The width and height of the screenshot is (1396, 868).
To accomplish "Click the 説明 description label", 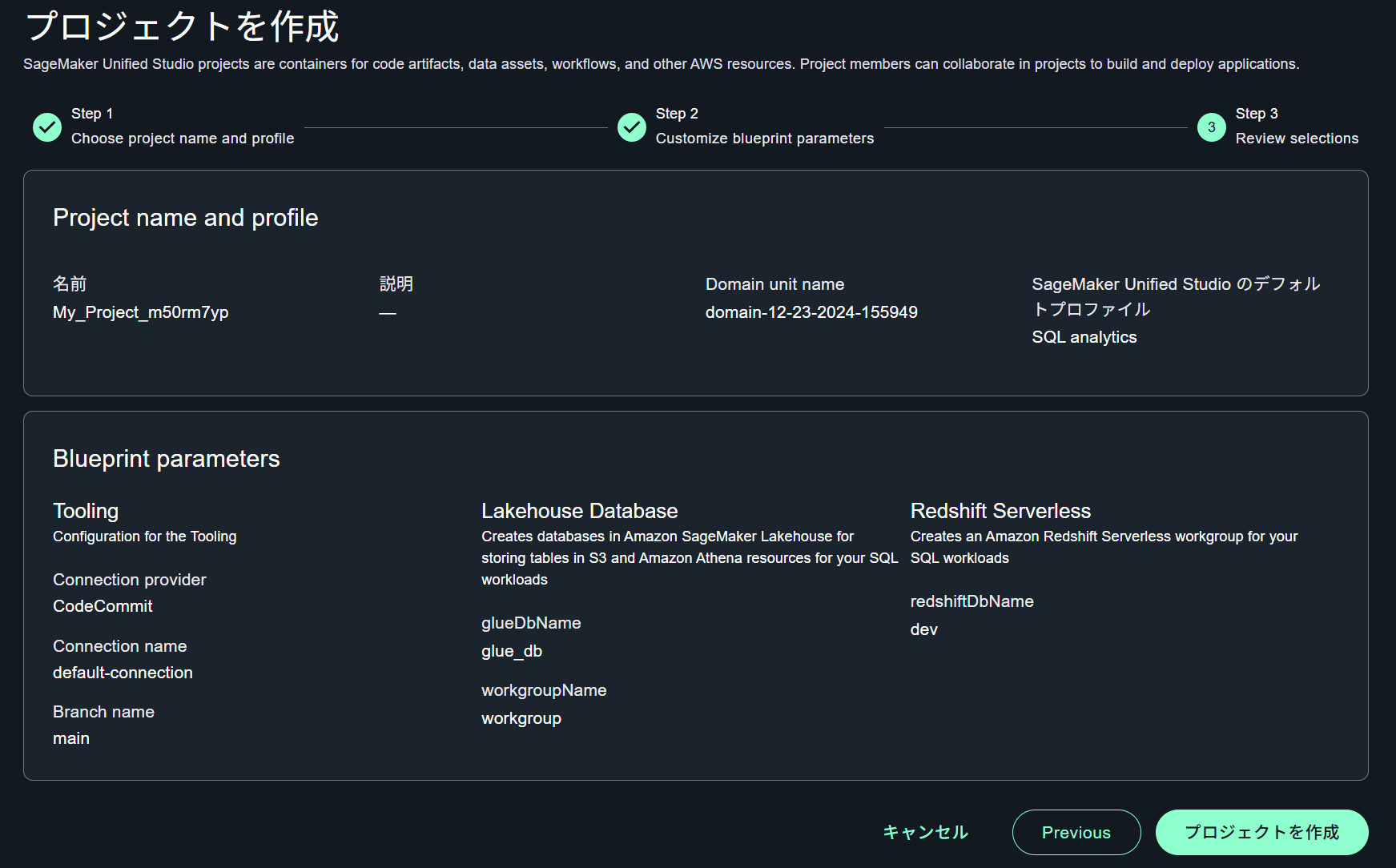I will point(396,284).
